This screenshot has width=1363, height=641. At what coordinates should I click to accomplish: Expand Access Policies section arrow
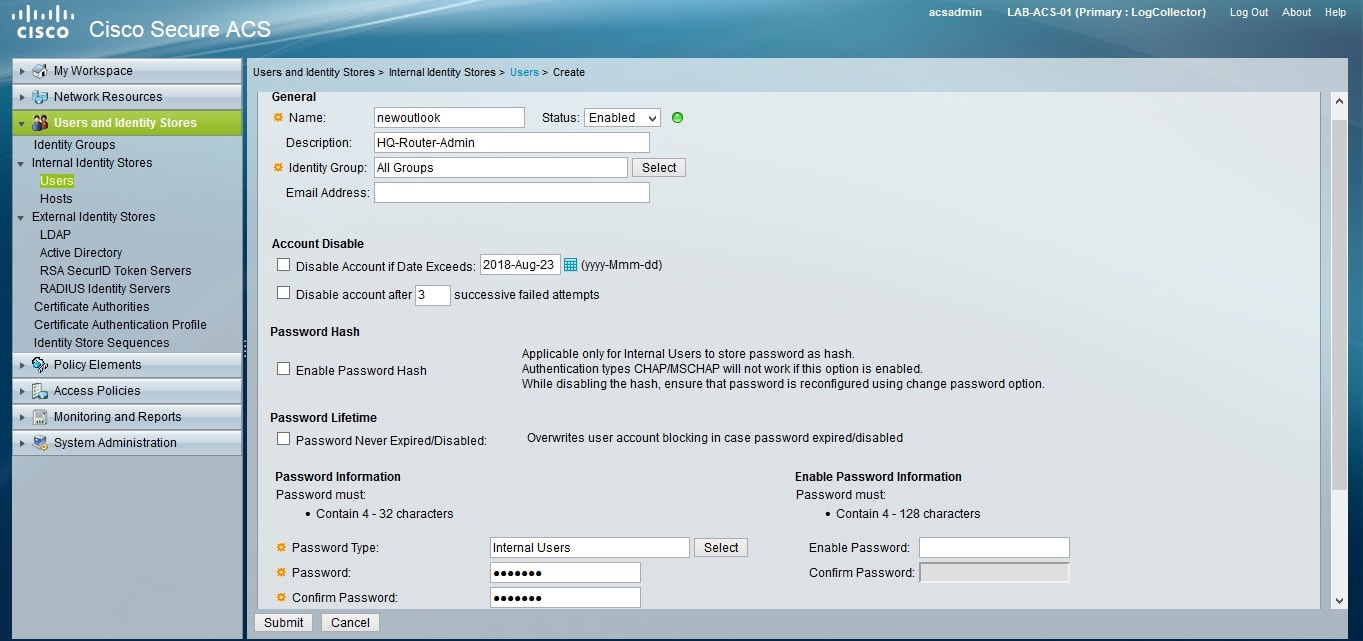point(22,391)
